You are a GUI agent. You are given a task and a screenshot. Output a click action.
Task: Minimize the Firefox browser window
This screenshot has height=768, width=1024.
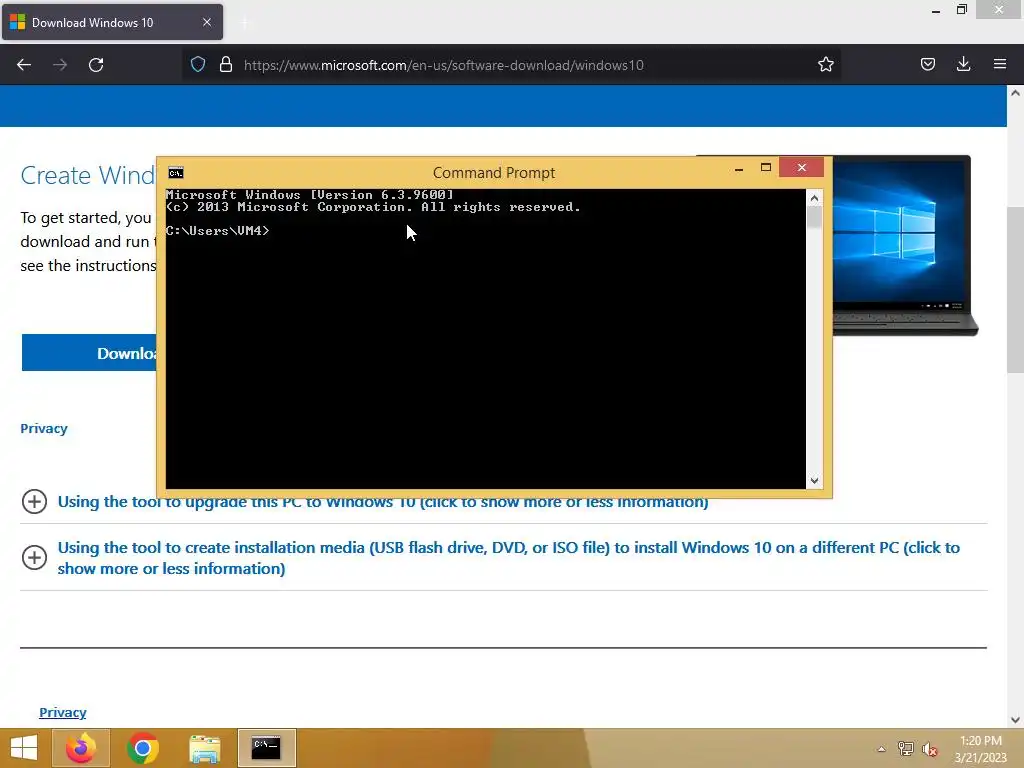click(935, 10)
